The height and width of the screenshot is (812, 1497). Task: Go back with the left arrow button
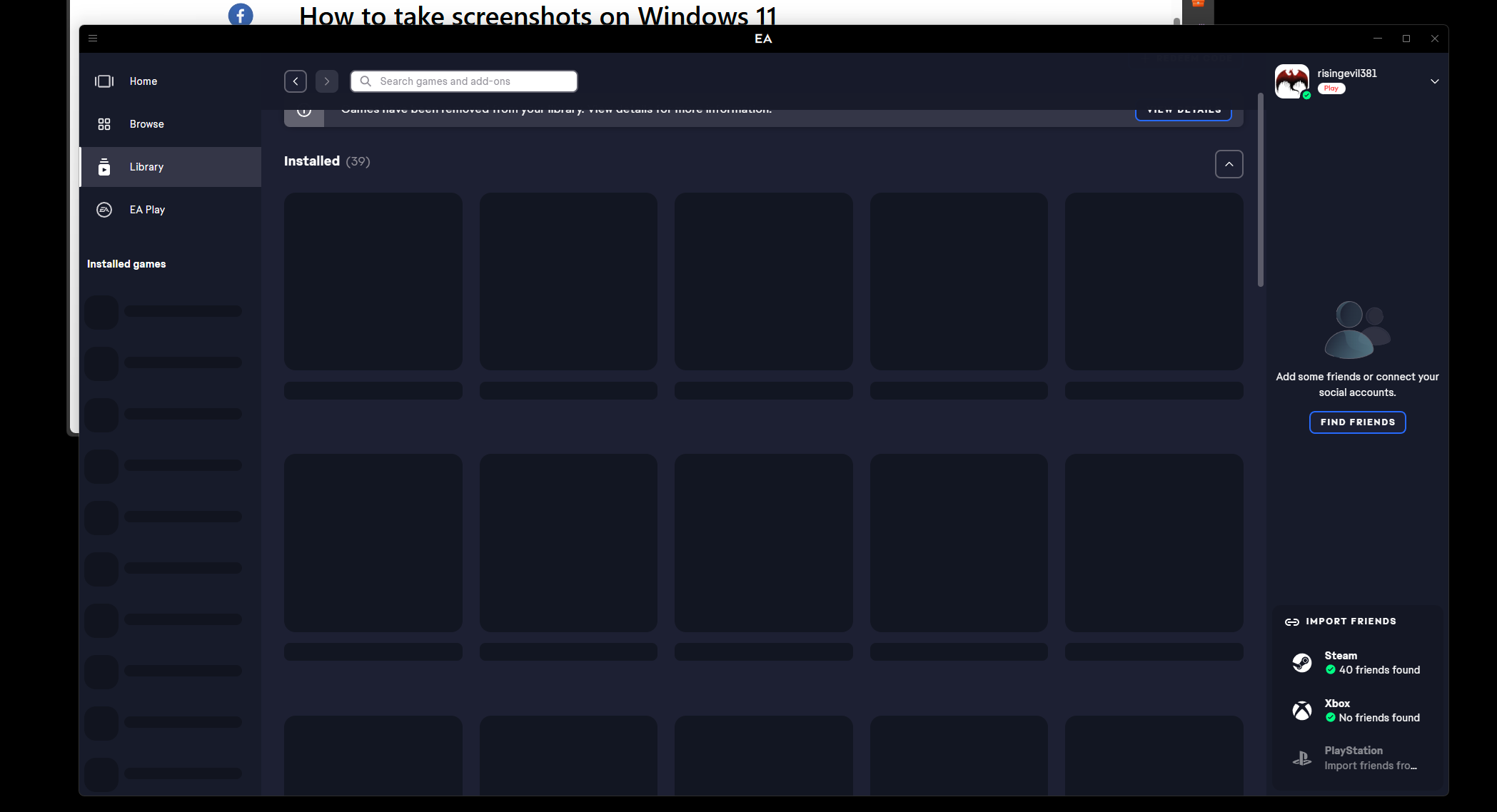click(296, 81)
